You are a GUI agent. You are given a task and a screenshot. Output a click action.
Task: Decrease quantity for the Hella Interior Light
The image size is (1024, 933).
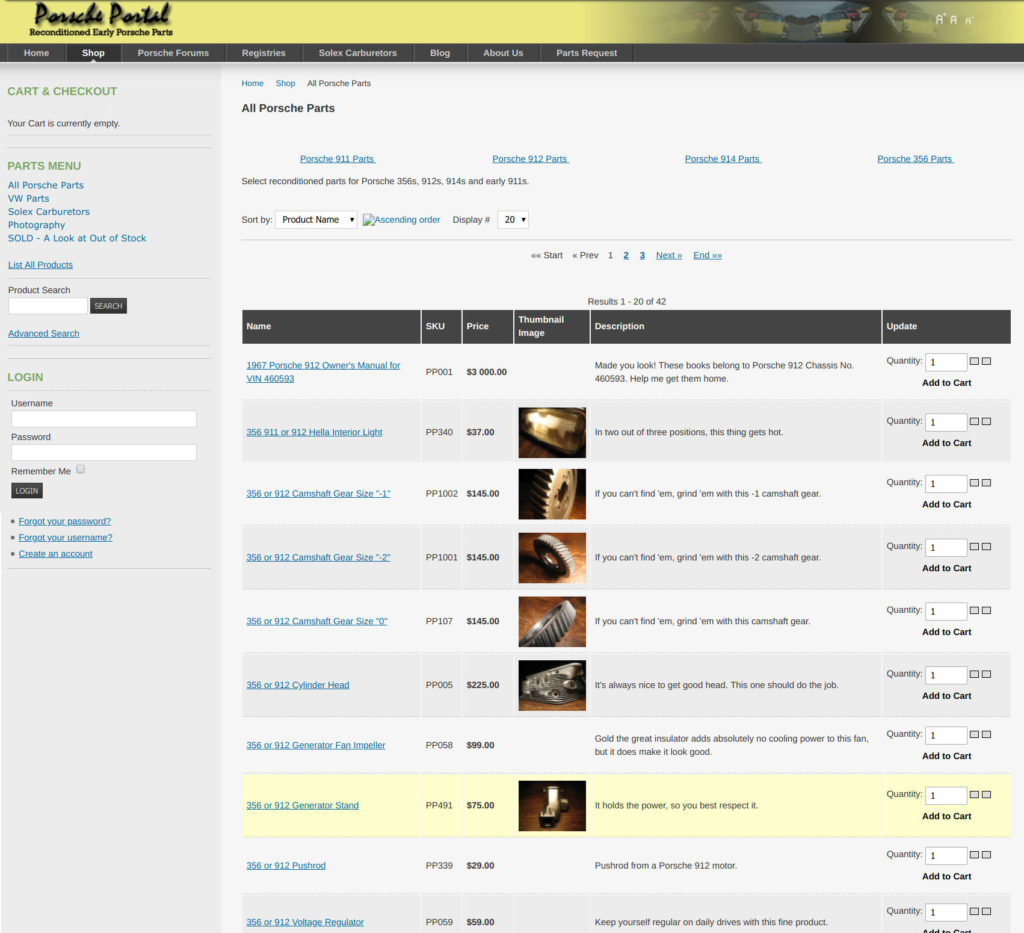pyautogui.click(x=986, y=421)
